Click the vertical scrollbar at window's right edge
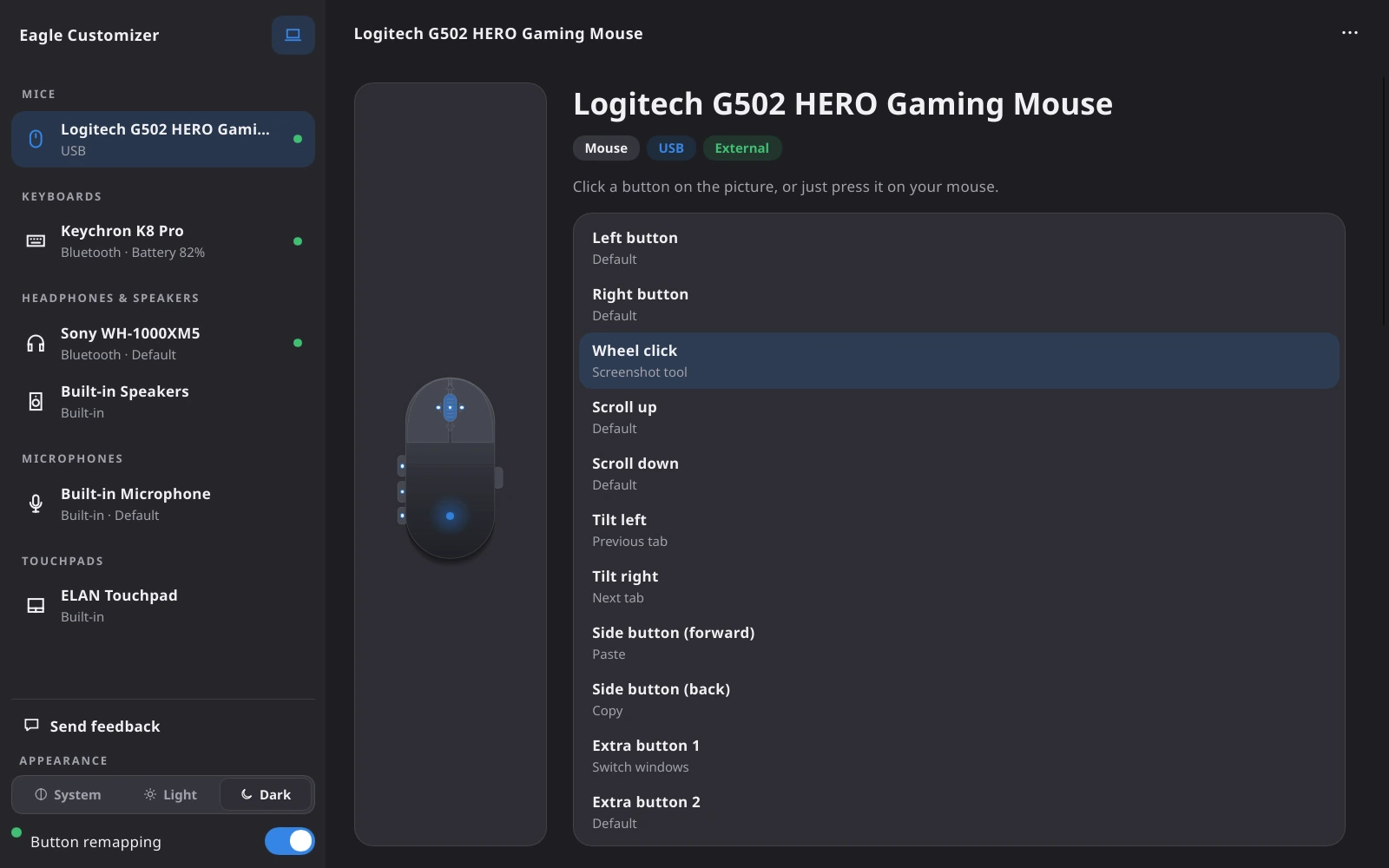1389x868 pixels. [1385, 201]
